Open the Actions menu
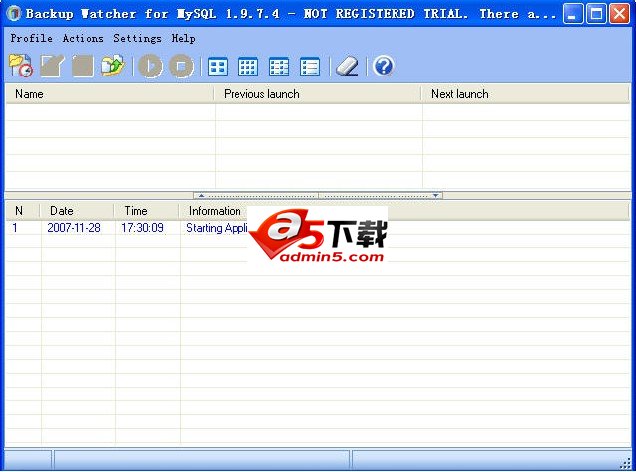Image resolution: width=636 pixels, height=472 pixels. (83, 38)
